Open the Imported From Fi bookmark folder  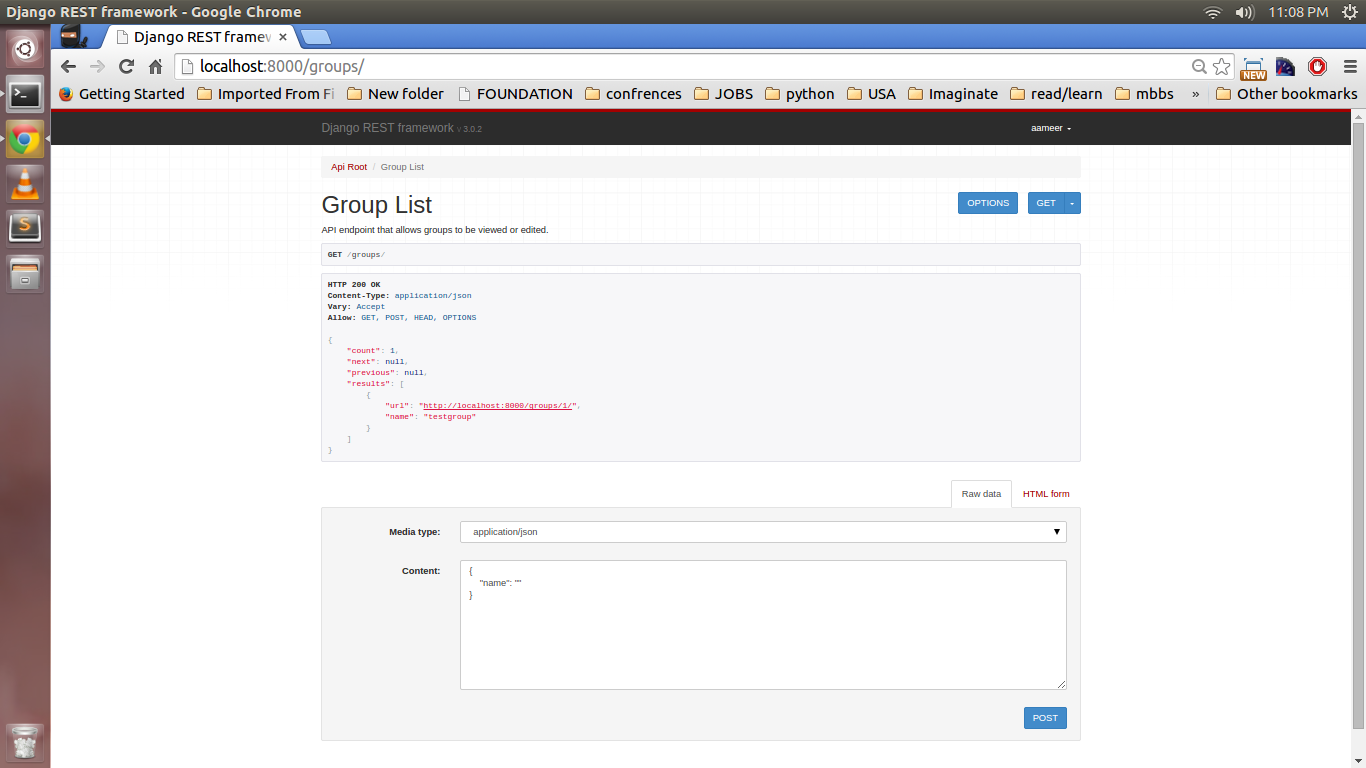point(265,94)
